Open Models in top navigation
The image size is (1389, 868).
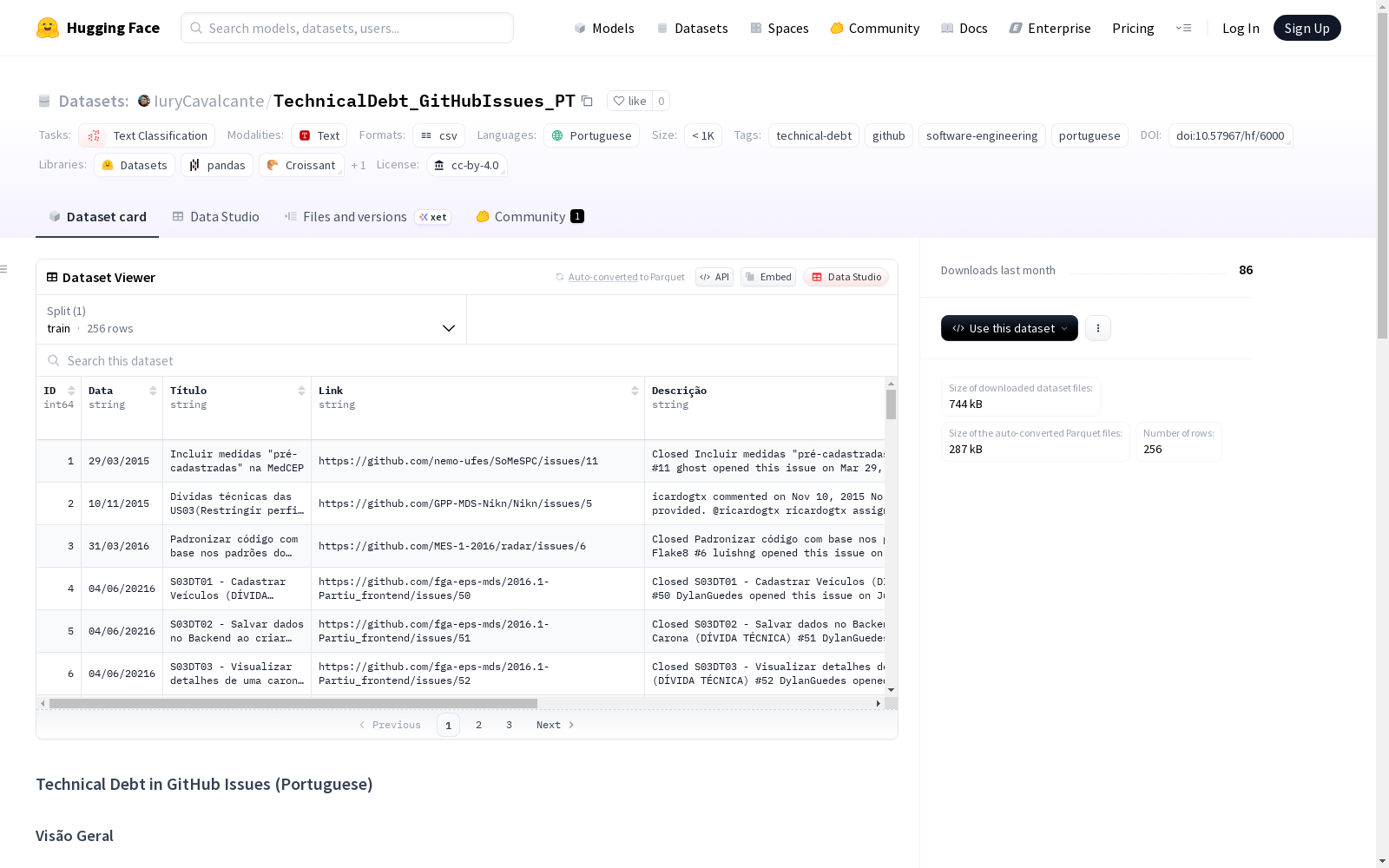click(x=604, y=28)
